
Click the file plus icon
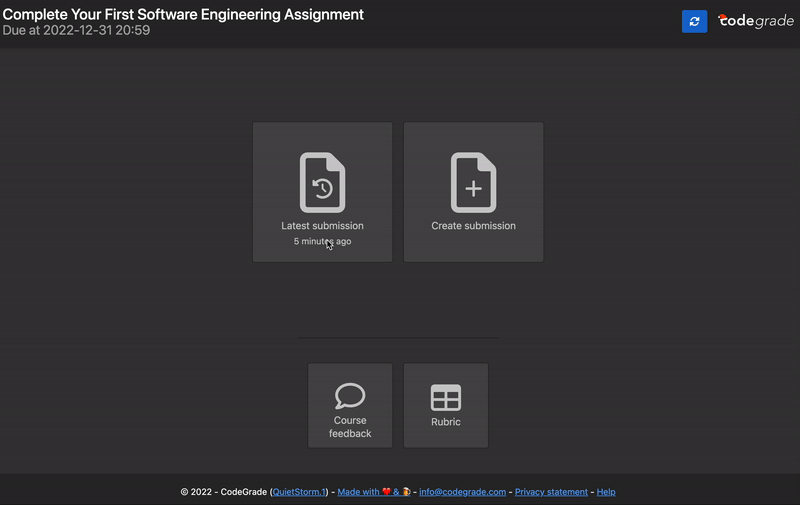pyautogui.click(x=473, y=183)
